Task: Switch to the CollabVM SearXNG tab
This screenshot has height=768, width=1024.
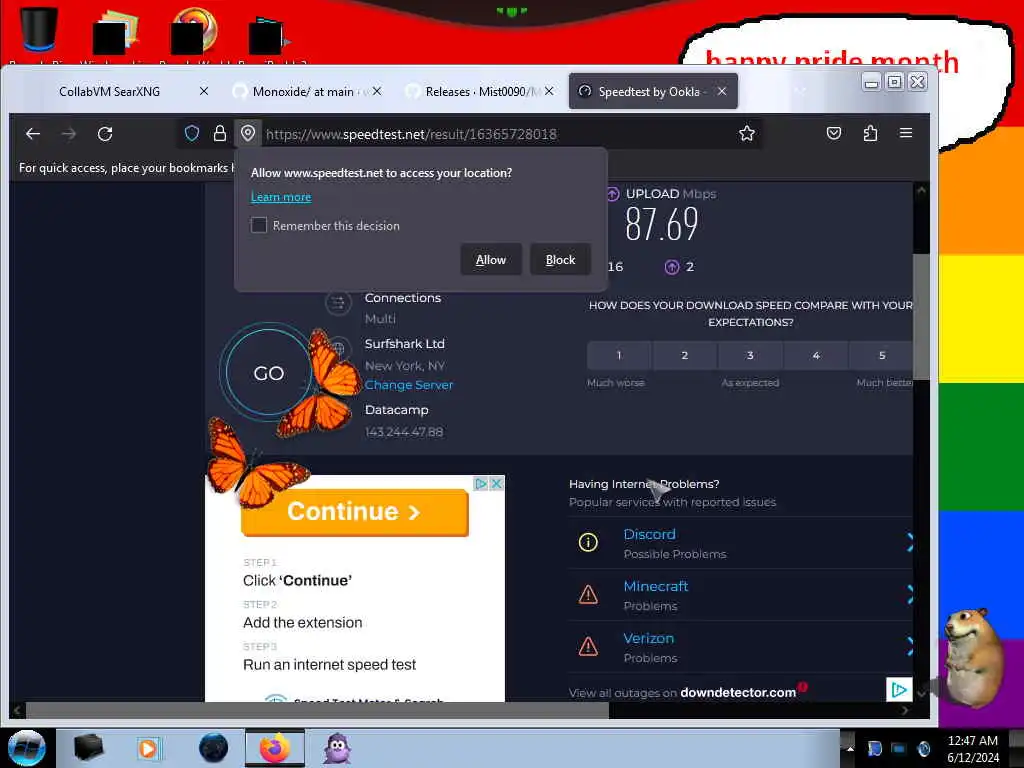Action: [x=110, y=91]
